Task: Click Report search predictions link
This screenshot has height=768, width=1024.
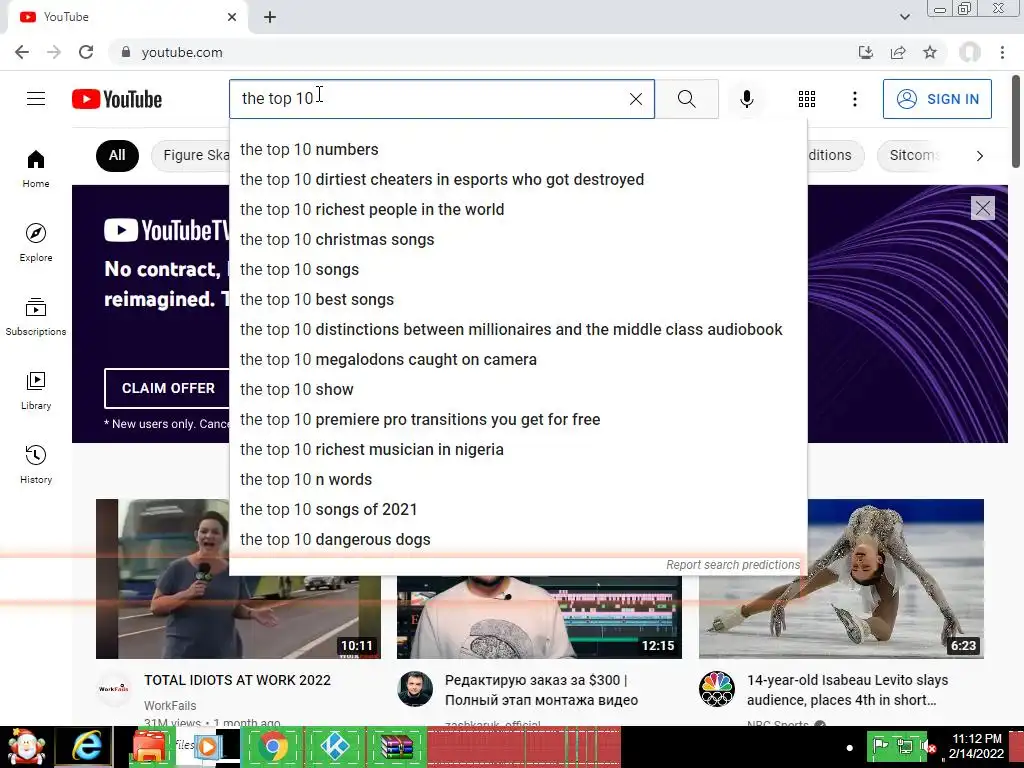Action: pos(733,565)
